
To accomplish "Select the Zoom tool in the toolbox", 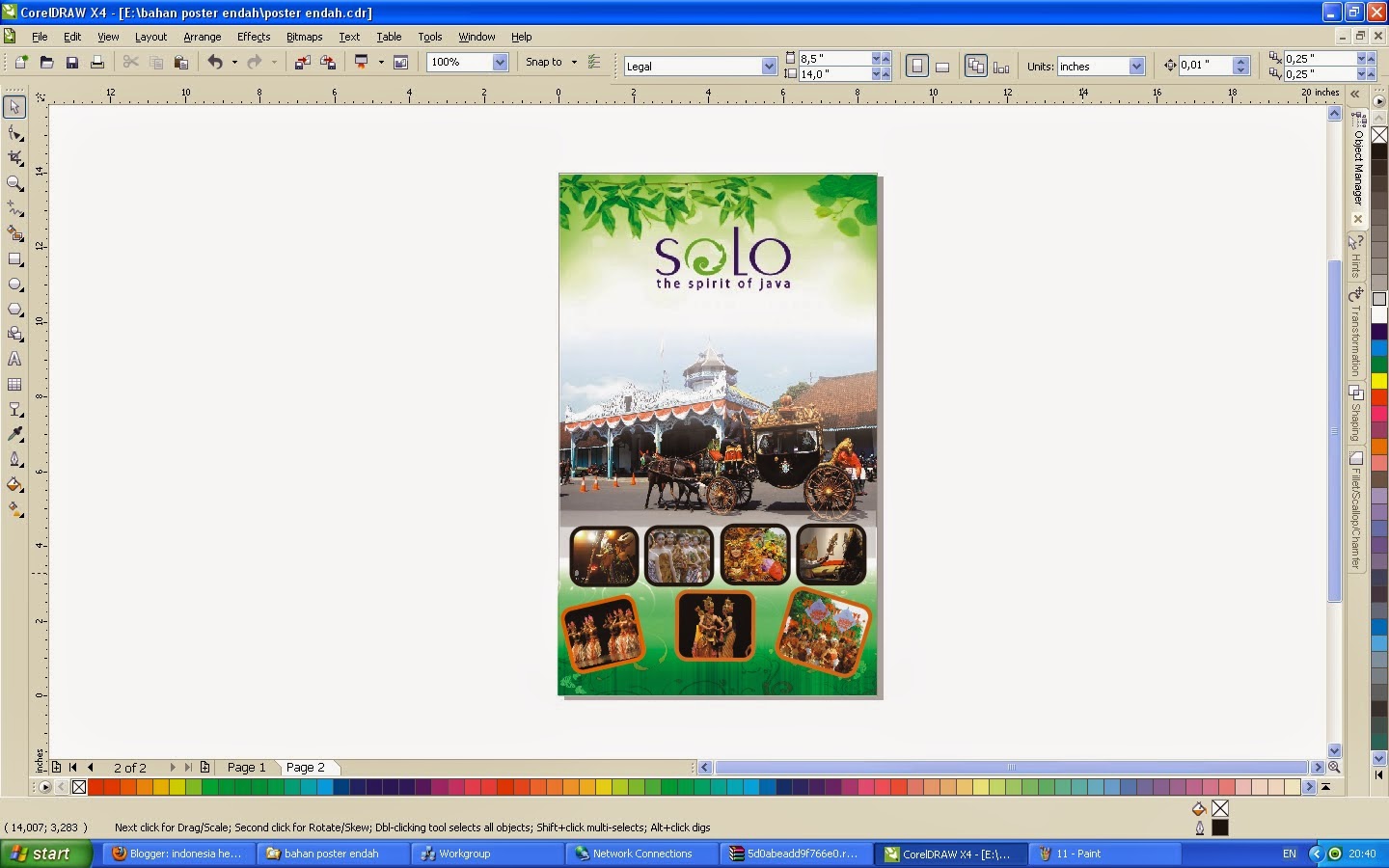I will 14,183.
